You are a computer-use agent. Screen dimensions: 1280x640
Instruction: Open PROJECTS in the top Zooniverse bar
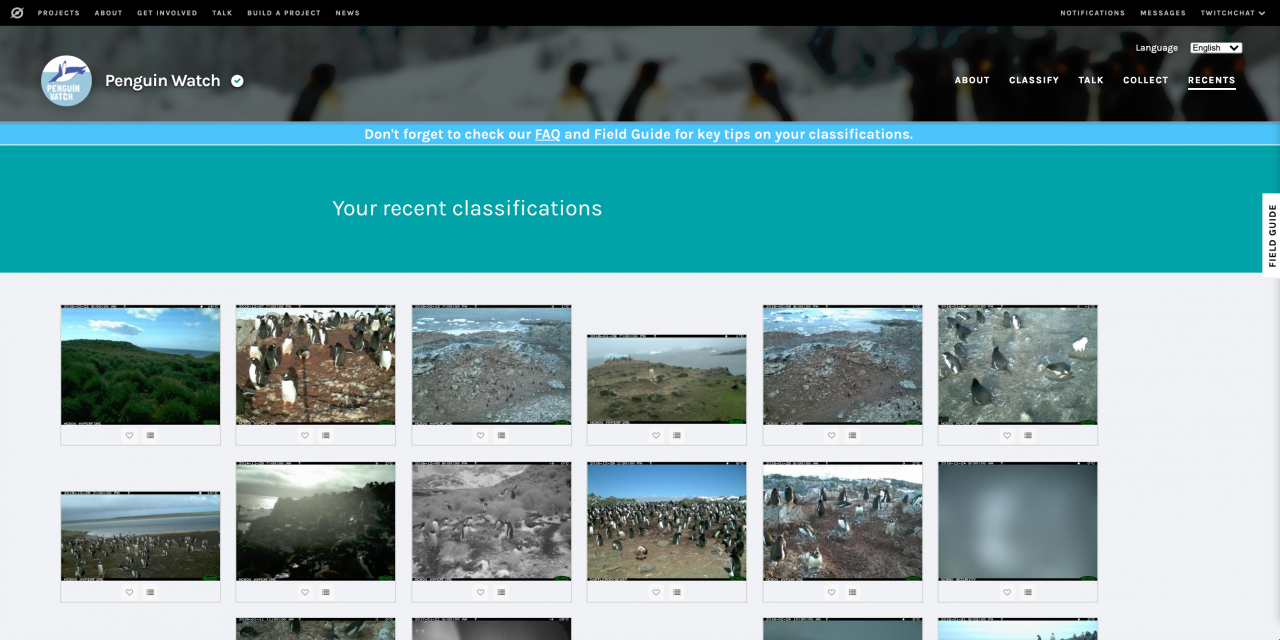[59, 13]
